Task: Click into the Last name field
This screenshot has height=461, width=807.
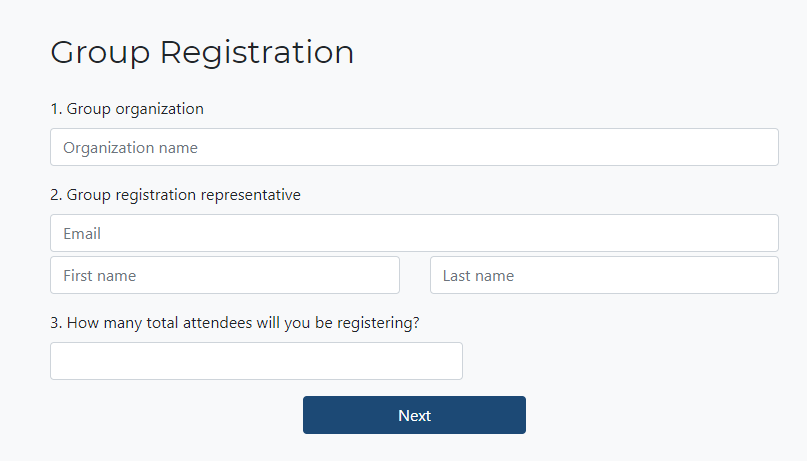Action: (604, 275)
